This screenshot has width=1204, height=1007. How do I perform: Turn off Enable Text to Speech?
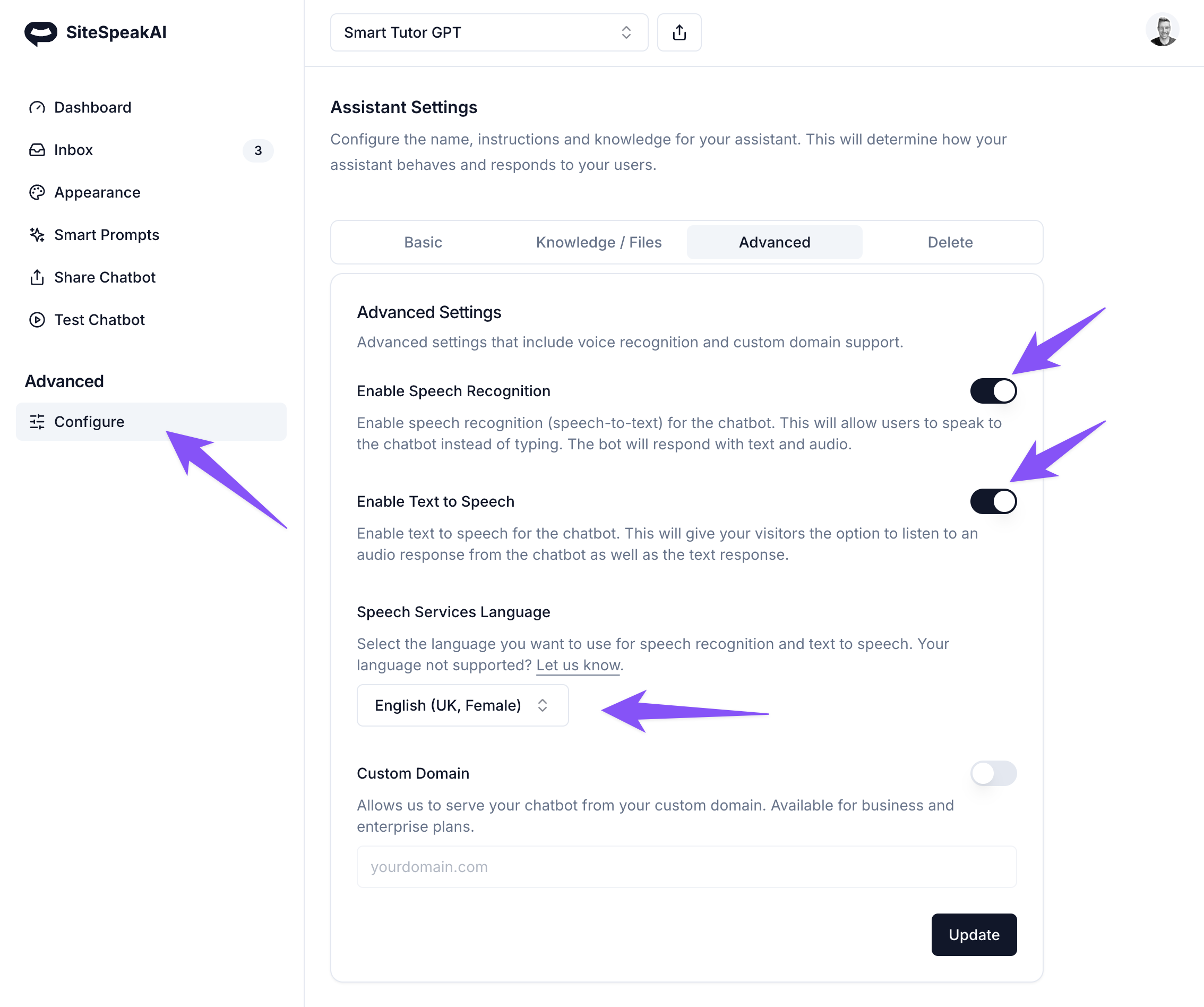[993, 501]
